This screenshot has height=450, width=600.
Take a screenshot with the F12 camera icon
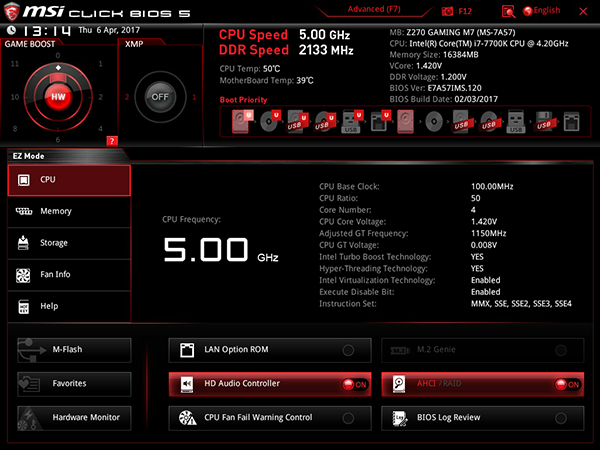tap(447, 11)
